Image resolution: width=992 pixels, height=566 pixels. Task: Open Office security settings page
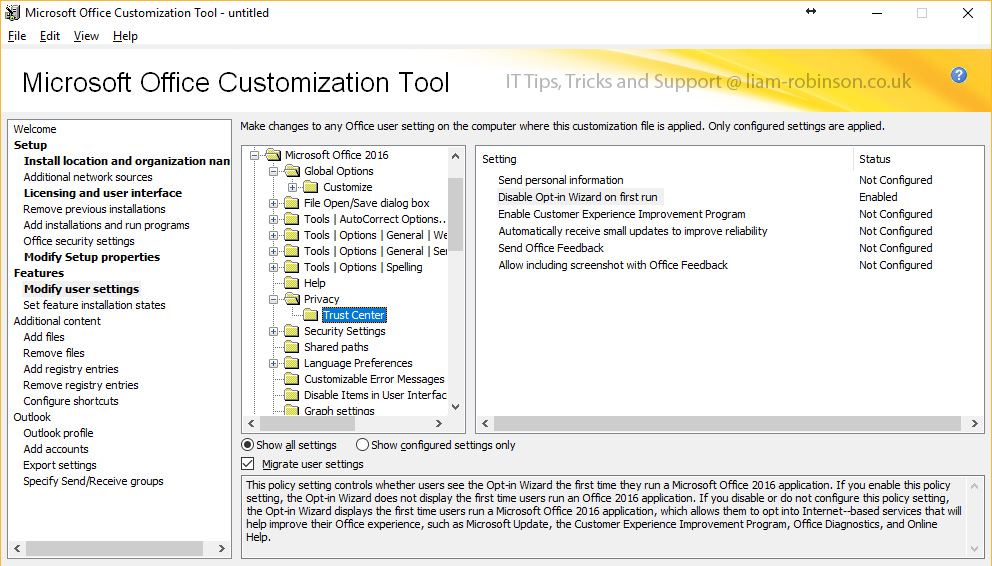pyautogui.click(x=79, y=241)
